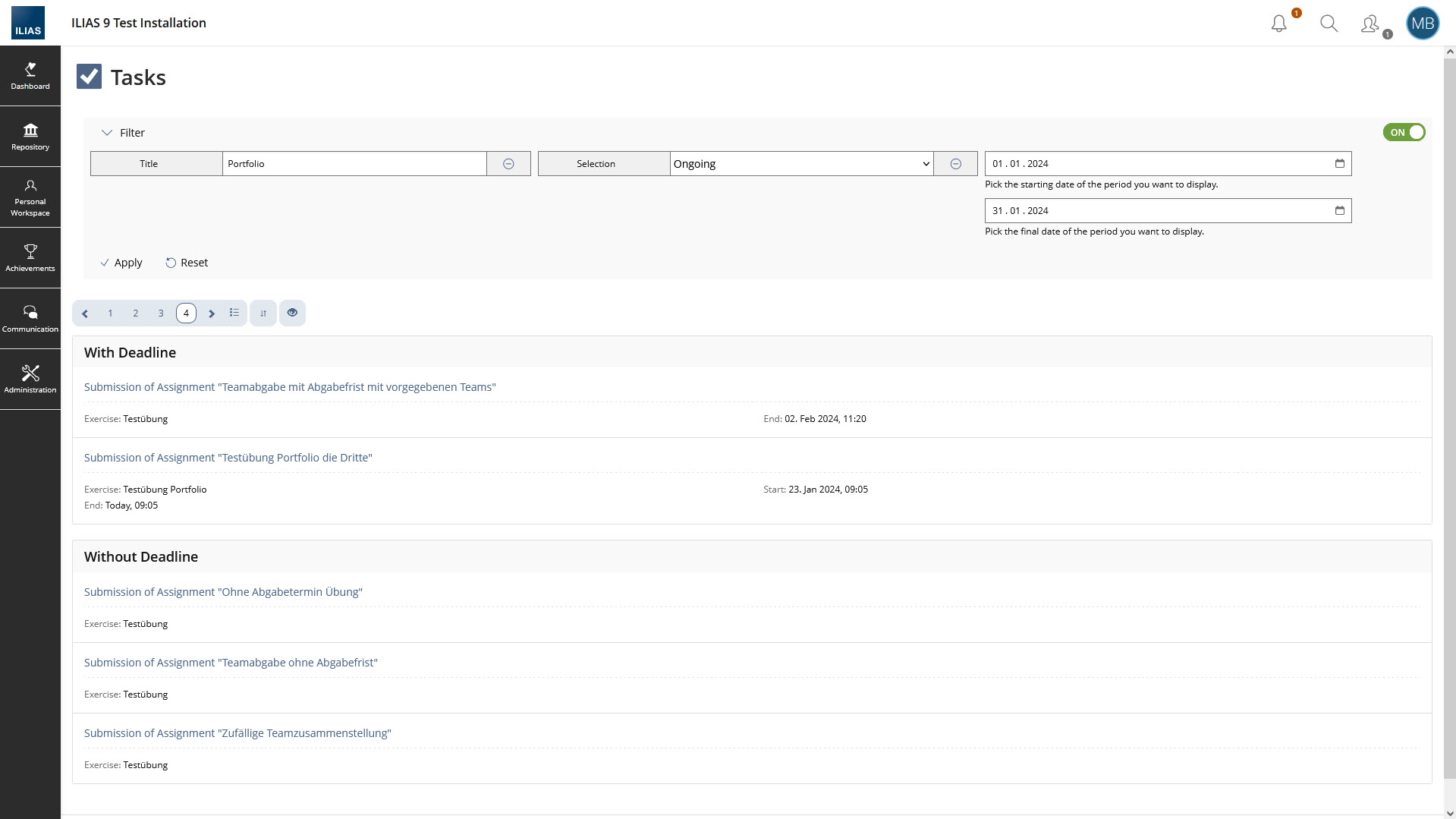
Task: Open the Ongoing selection dropdown
Action: click(801, 164)
